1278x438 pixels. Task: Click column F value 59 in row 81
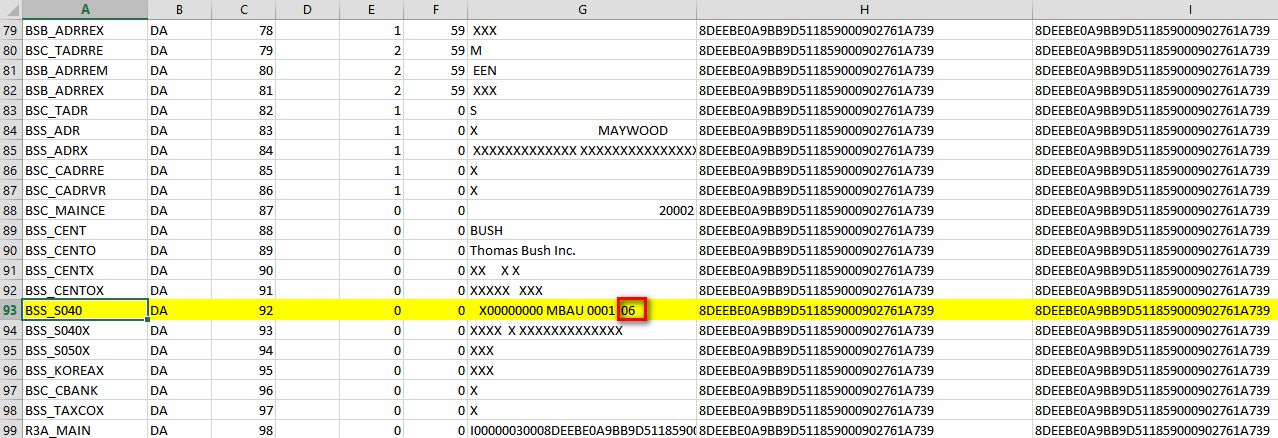pos(435,71)
